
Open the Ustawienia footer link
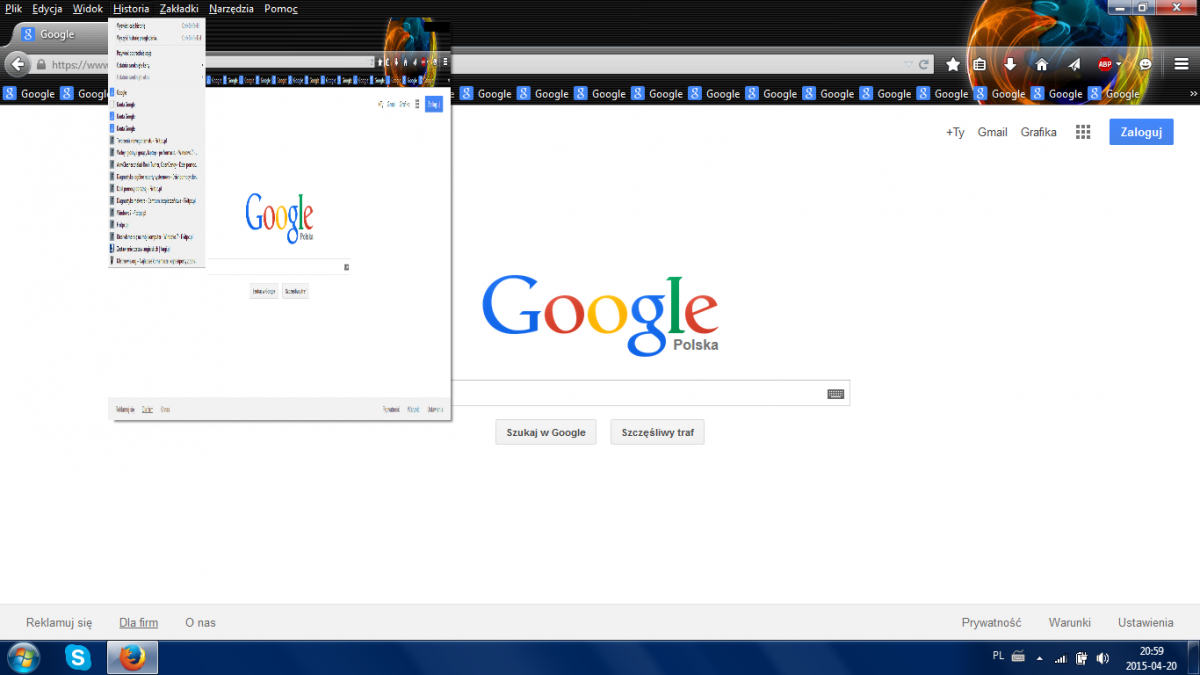[x=1146, y=622]
